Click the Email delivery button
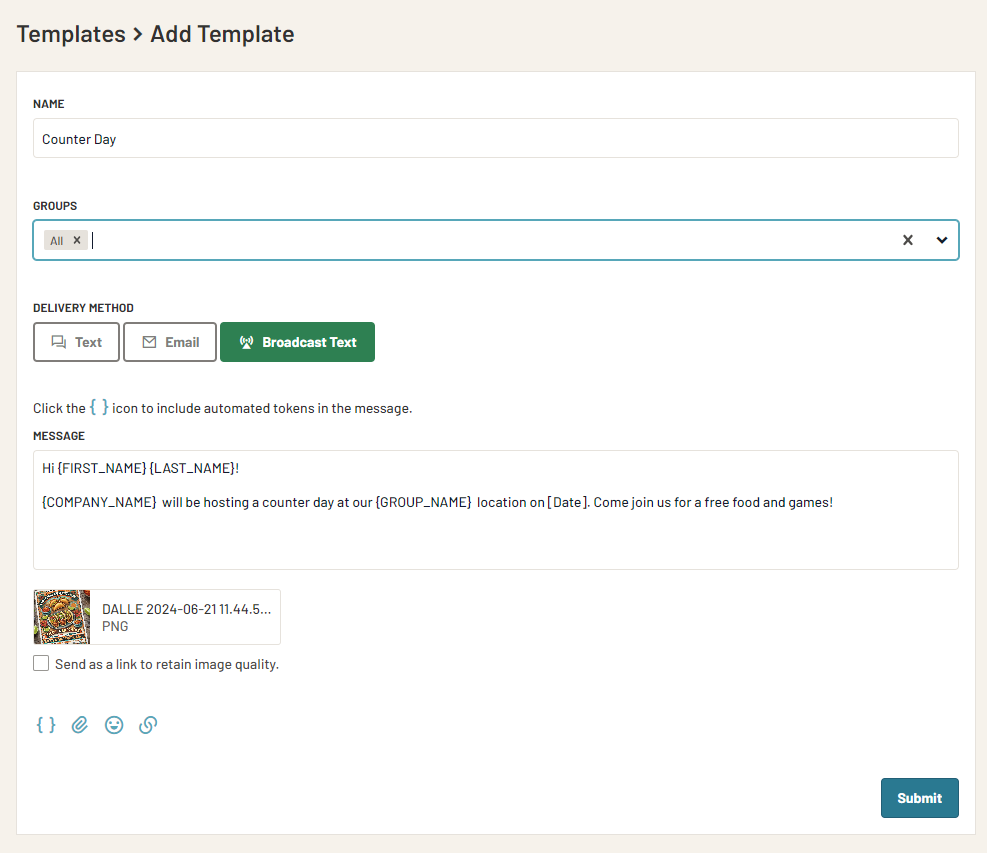 (169, 341)
